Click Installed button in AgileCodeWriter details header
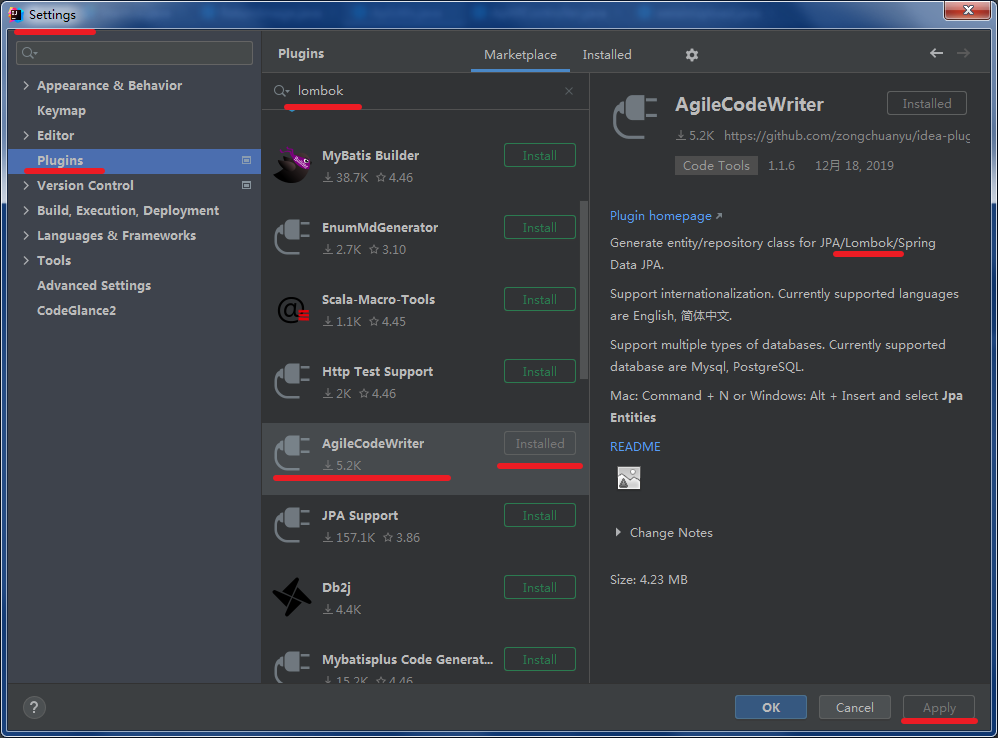Image resolution: width=998 pixels, height=738 pixels. tap(927, 103)
